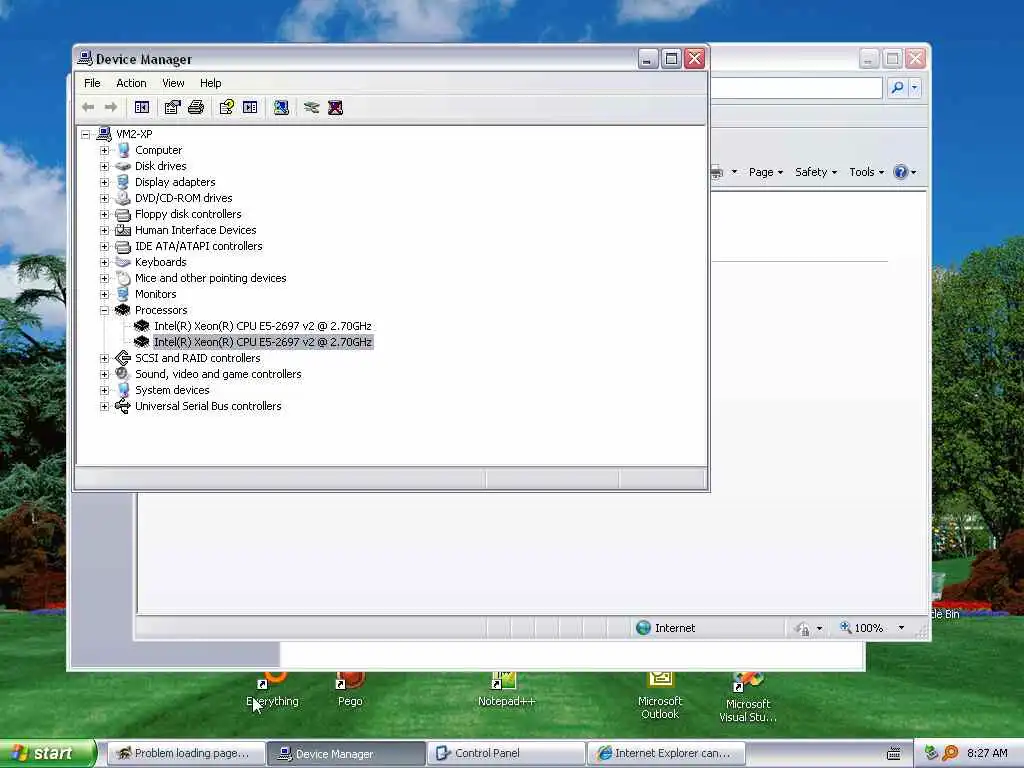
Task: Open Tools dropdown in Internet Explorer
Action: click(x=867, y=172)
